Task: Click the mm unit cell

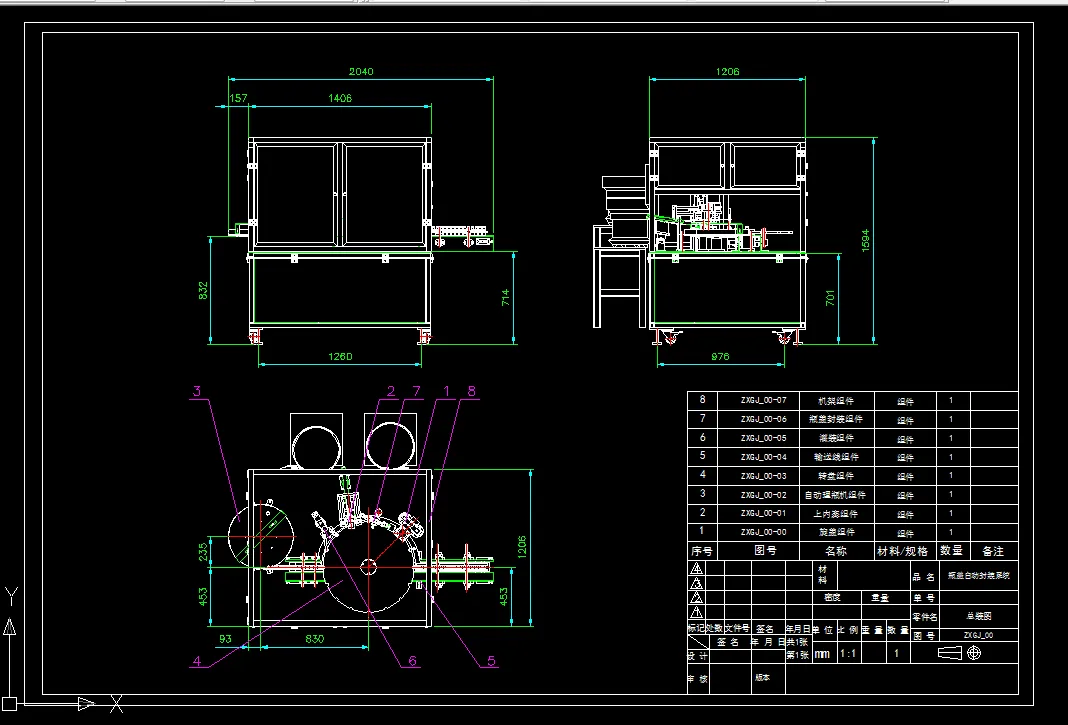Action: tap(822, 654)
